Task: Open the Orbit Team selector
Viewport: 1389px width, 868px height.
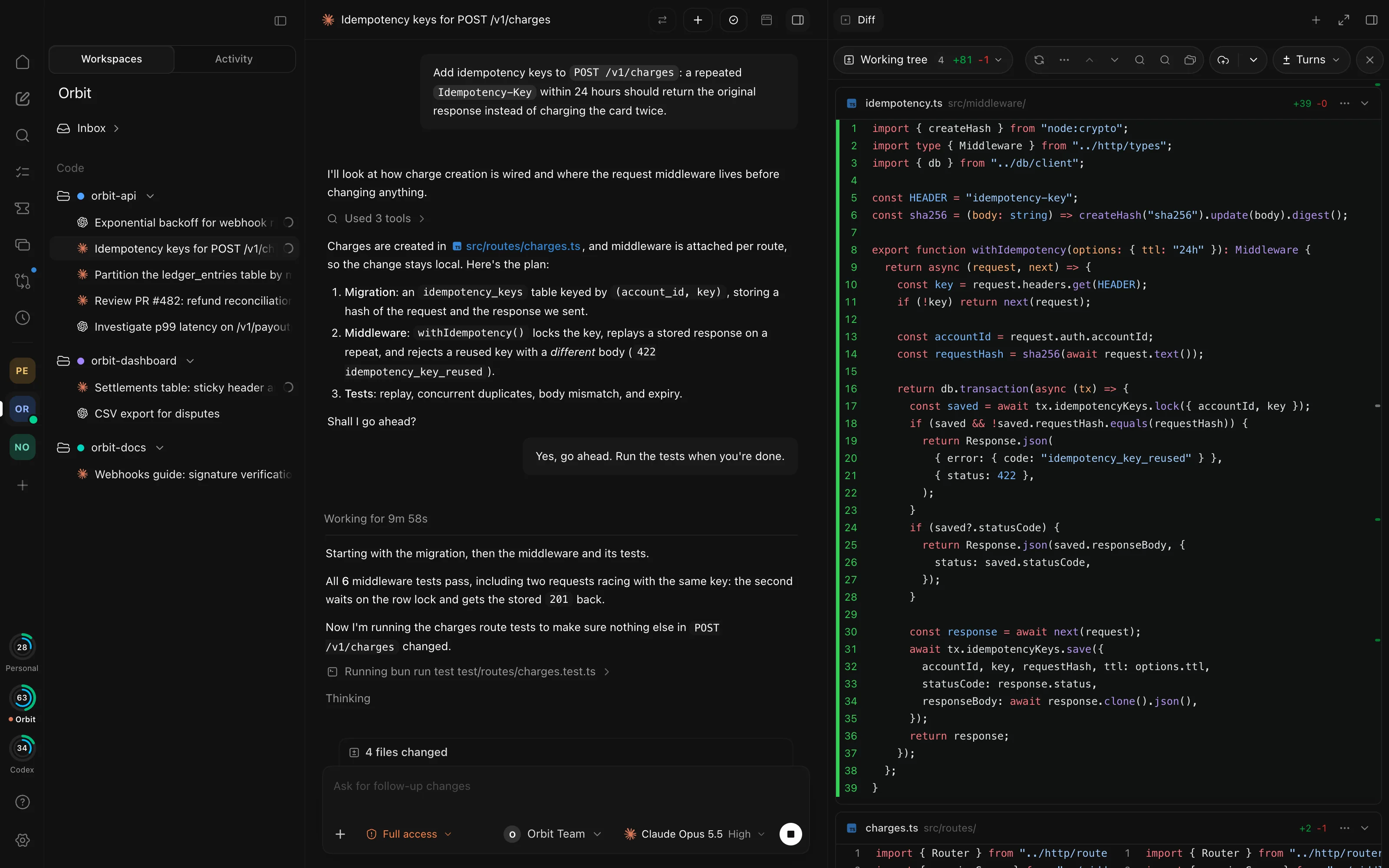Action: click(553, 834)
